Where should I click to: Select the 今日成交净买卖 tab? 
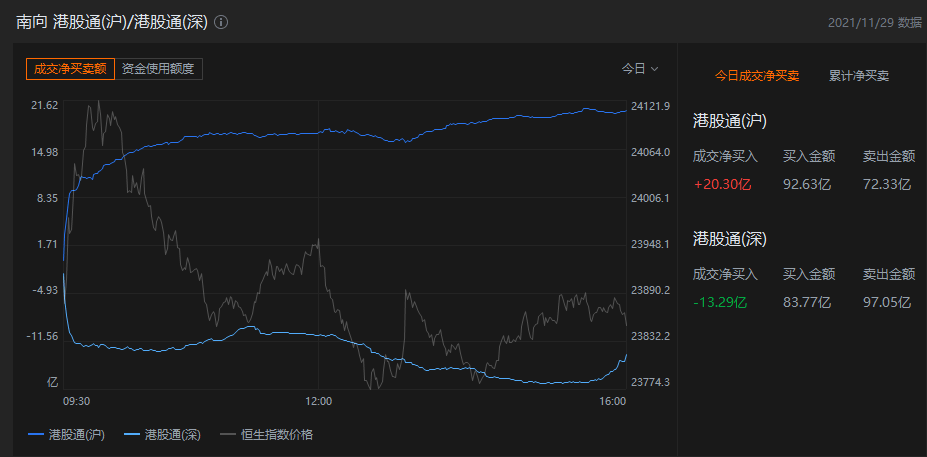[x=757, y=76]
